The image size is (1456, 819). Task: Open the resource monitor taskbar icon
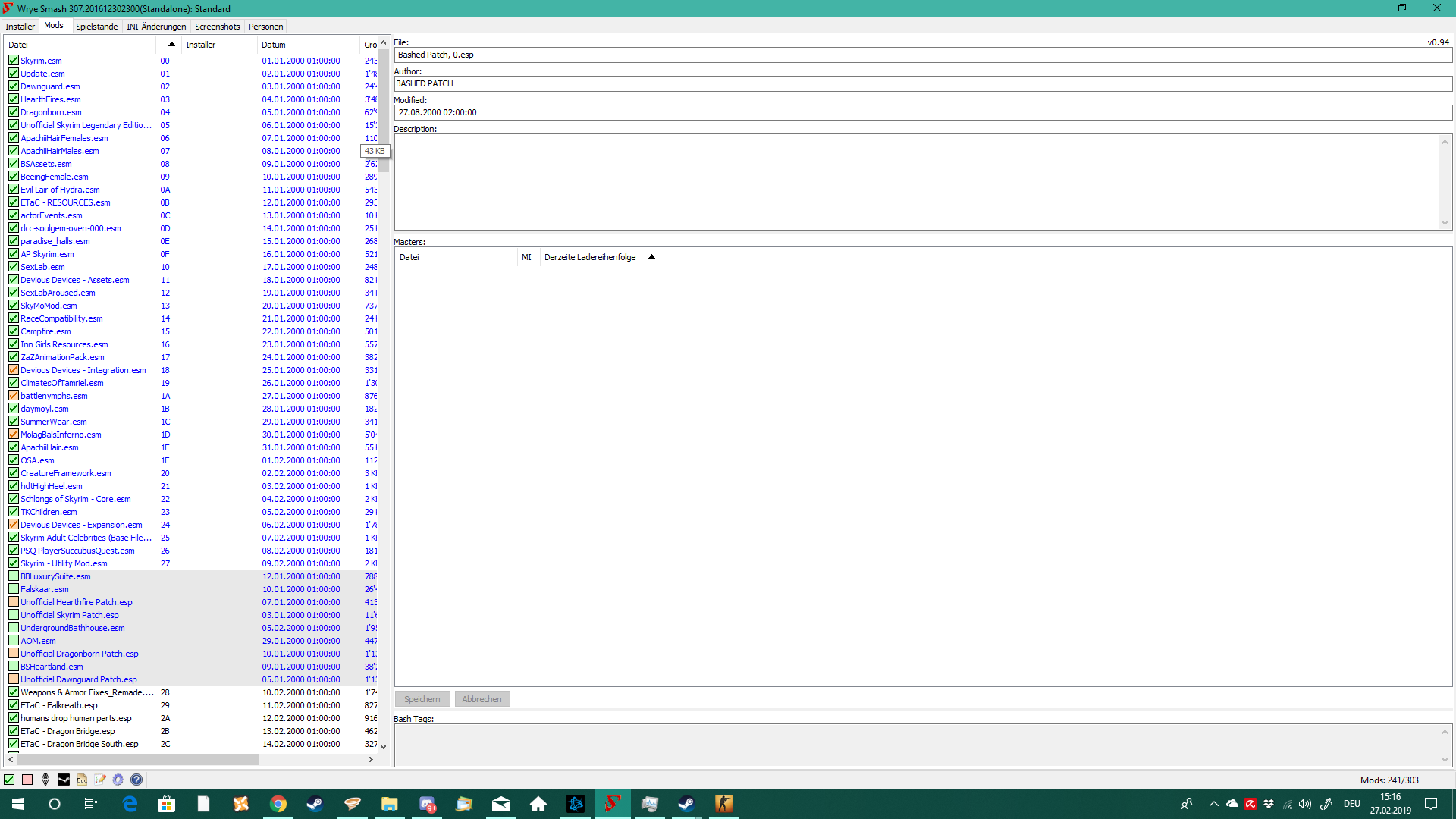[650, 804]
